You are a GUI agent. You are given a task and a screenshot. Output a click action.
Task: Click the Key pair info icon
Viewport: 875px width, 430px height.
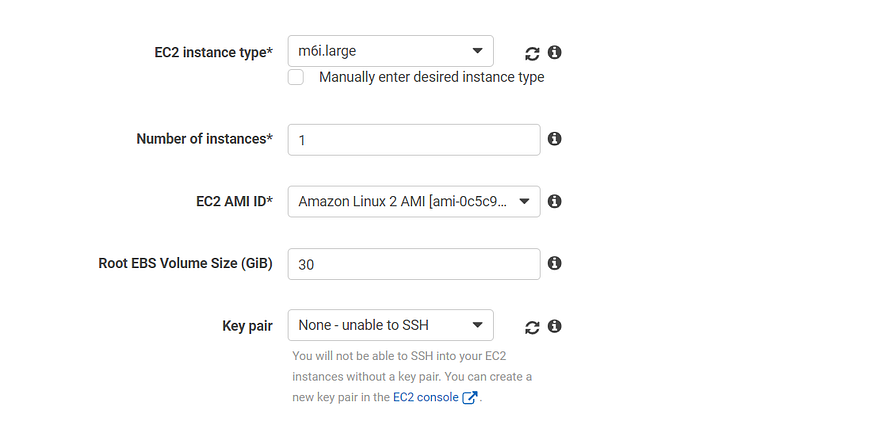(x=555, y=326)
